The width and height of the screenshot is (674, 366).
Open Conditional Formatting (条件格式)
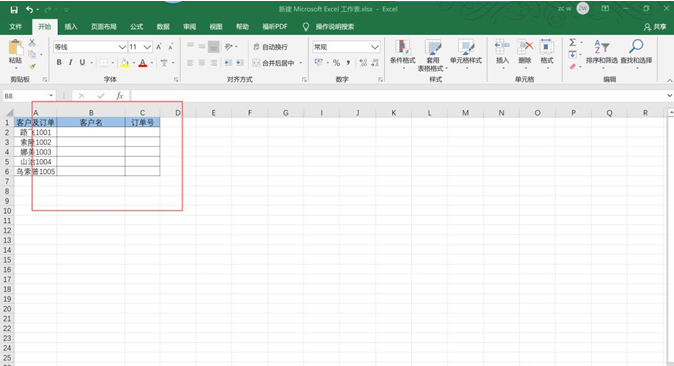(x=403, y=53)
